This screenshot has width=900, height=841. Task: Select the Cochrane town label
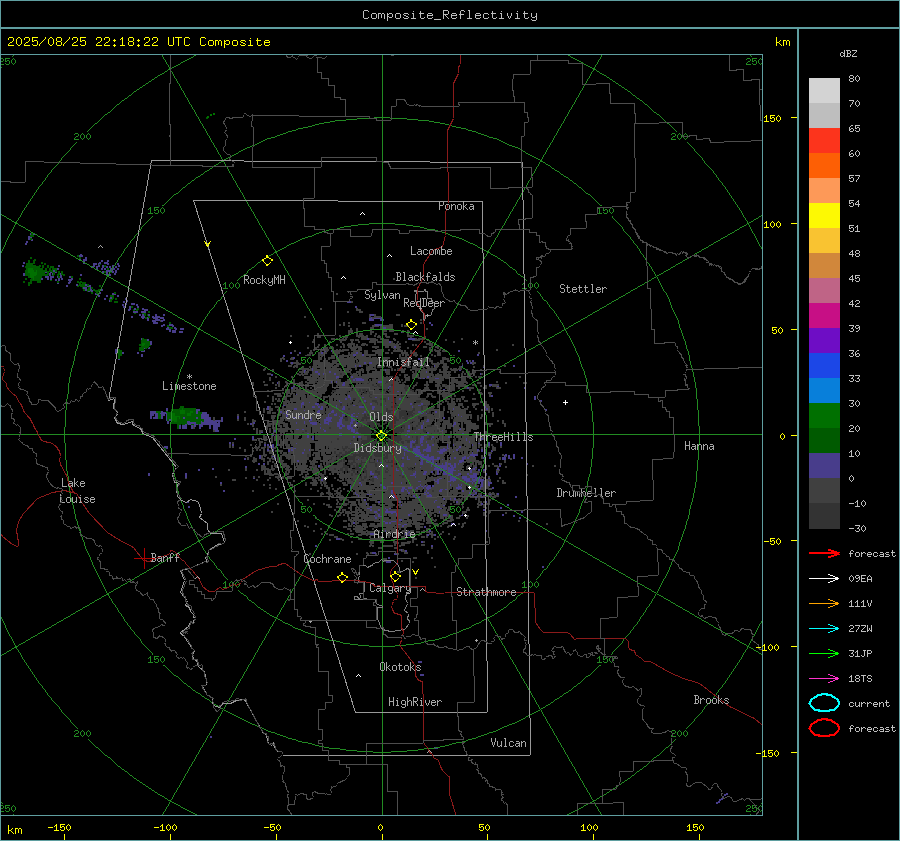click(x=327, y=559)
